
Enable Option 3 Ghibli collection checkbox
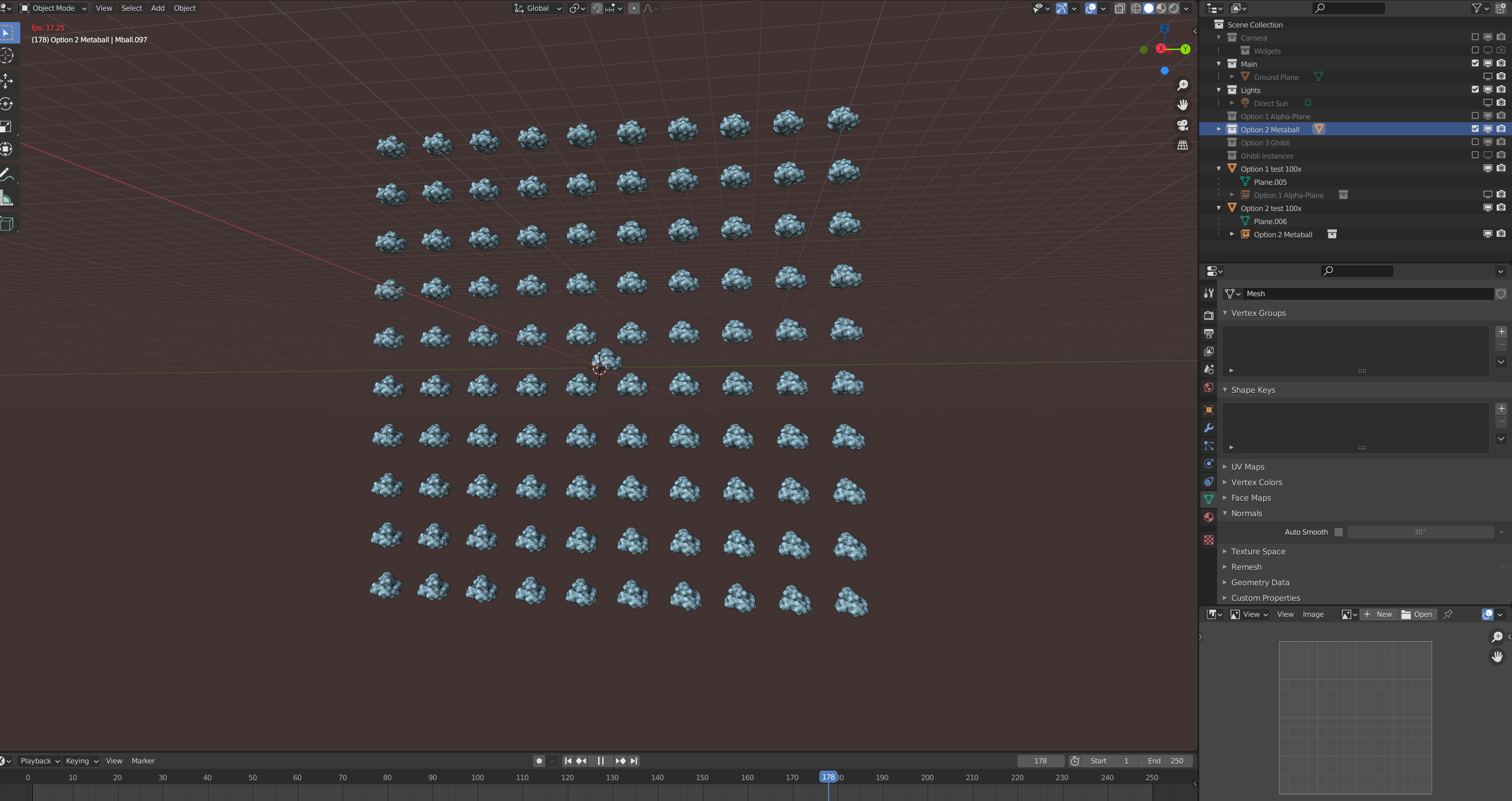click(1475, 142)
